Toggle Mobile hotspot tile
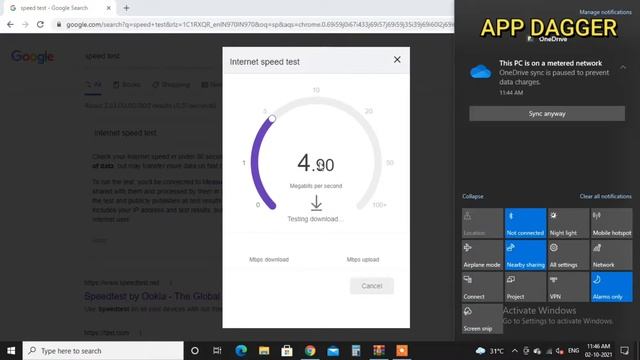Viewport: 640px width, 360px height. 612,223
